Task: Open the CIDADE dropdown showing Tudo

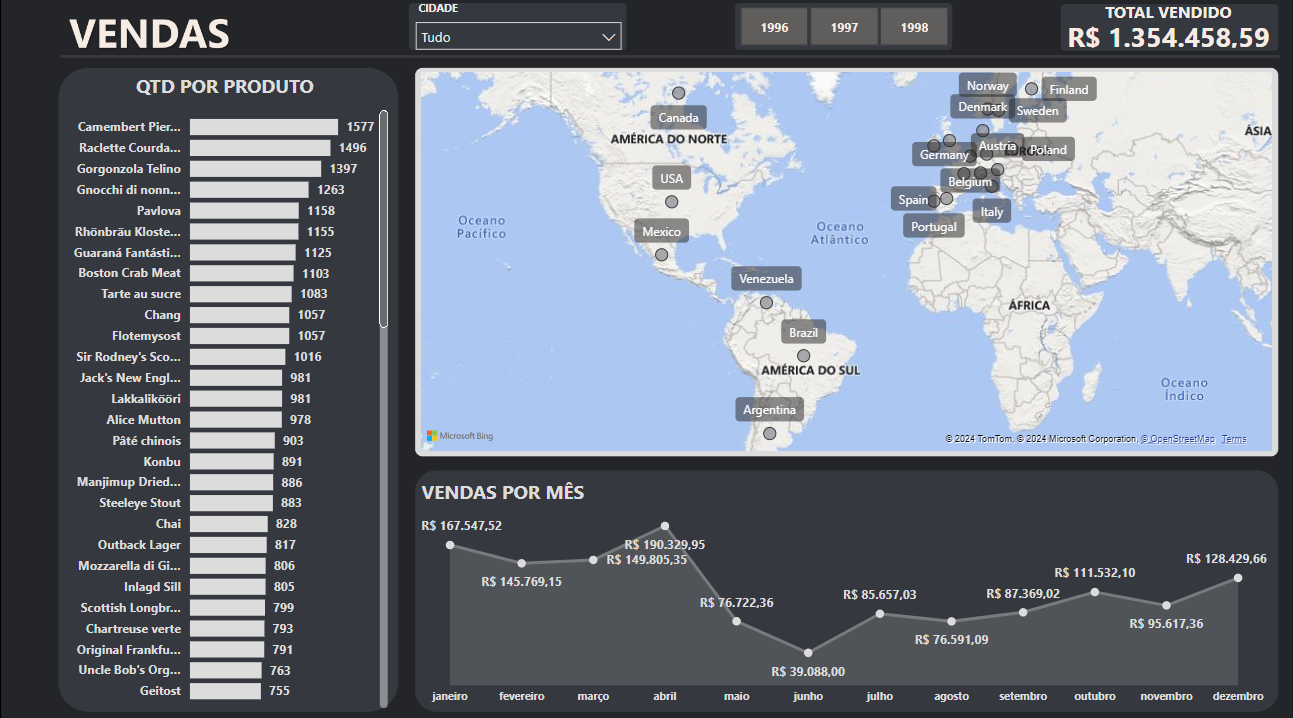Action: (518, 37)
